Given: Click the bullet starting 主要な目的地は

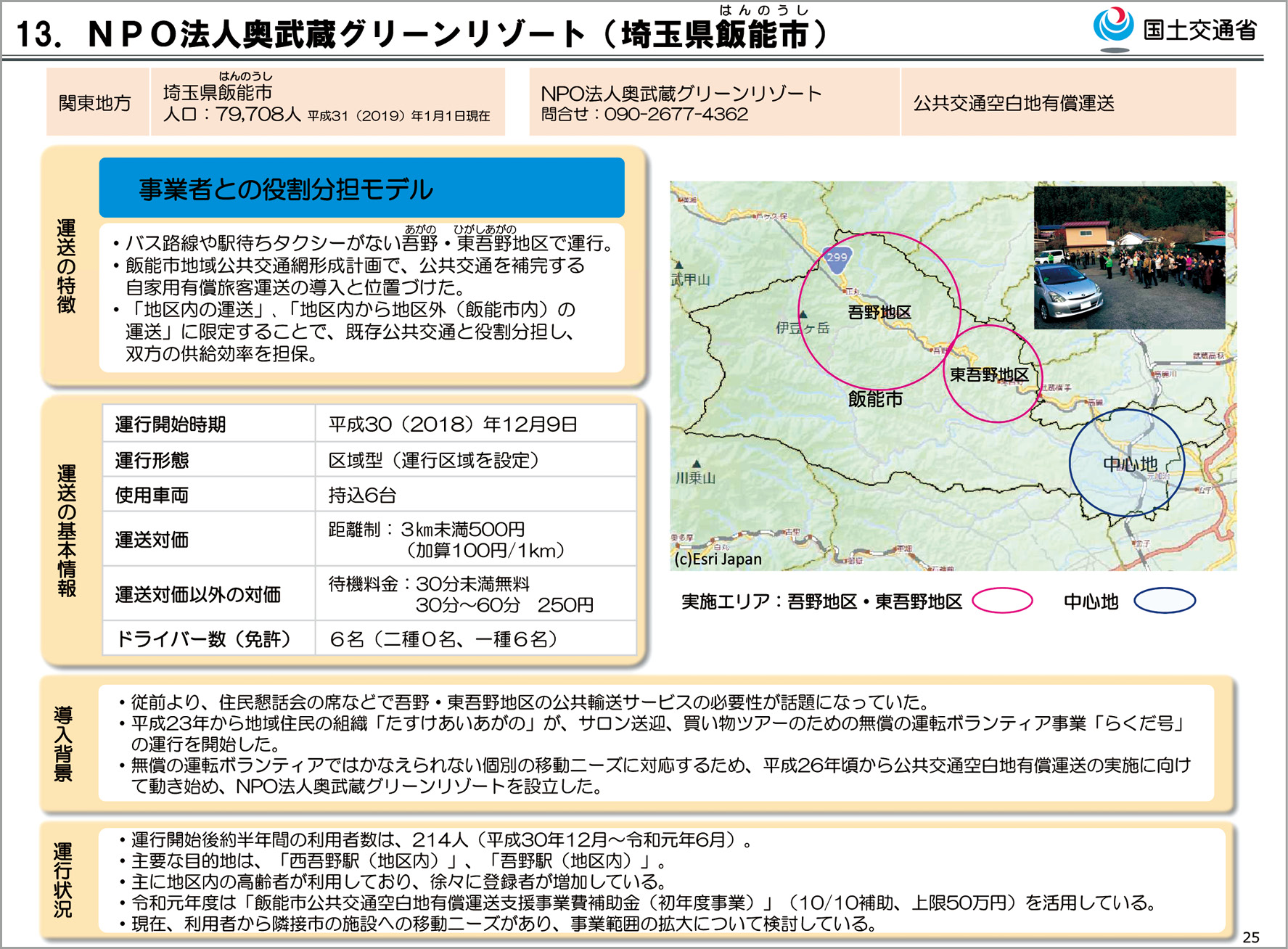Looking at the screenshot, I should point(392,860).
